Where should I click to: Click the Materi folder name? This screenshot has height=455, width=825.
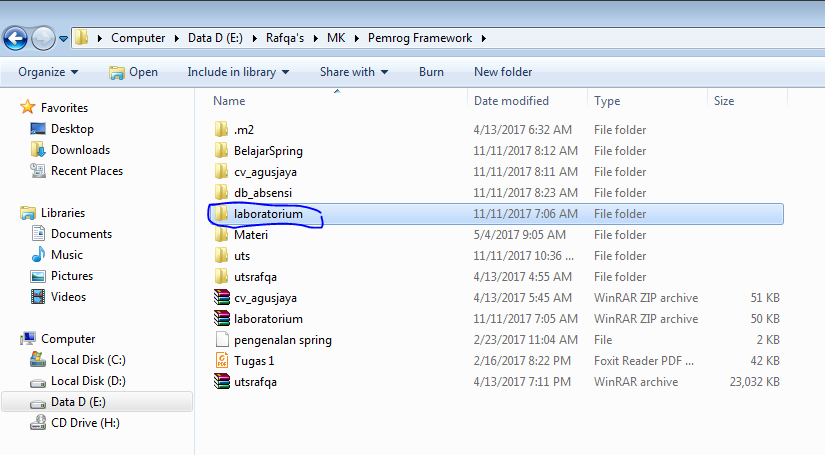[251, 235]
